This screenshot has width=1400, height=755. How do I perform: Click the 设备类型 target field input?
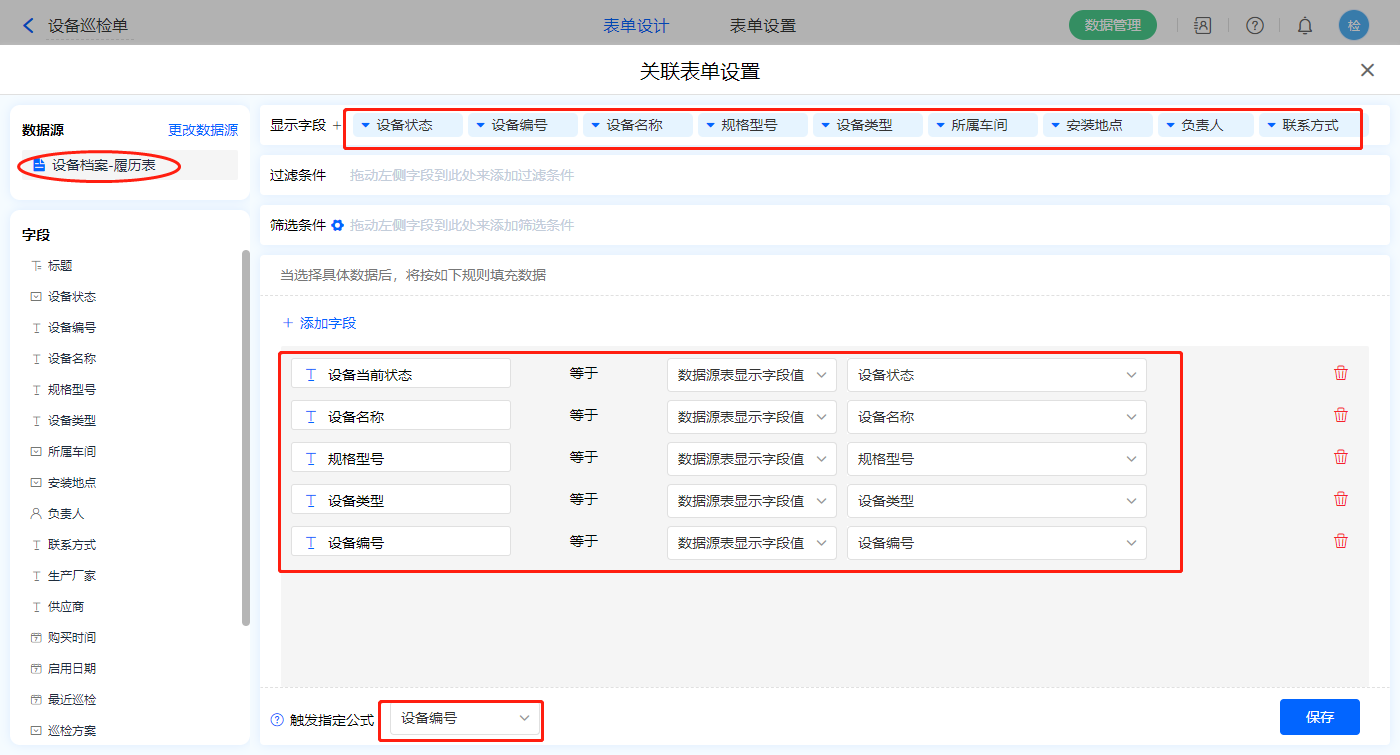click(x=401, y=500)
